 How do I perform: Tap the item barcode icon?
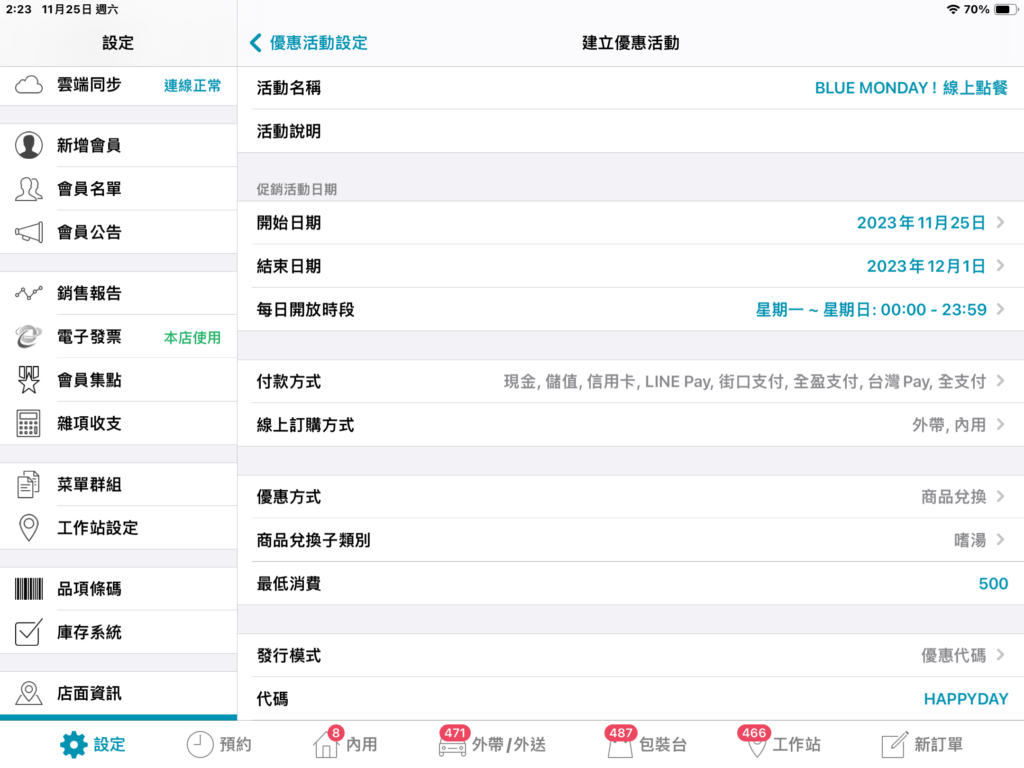pyautogui.click(x=29, y=589)
